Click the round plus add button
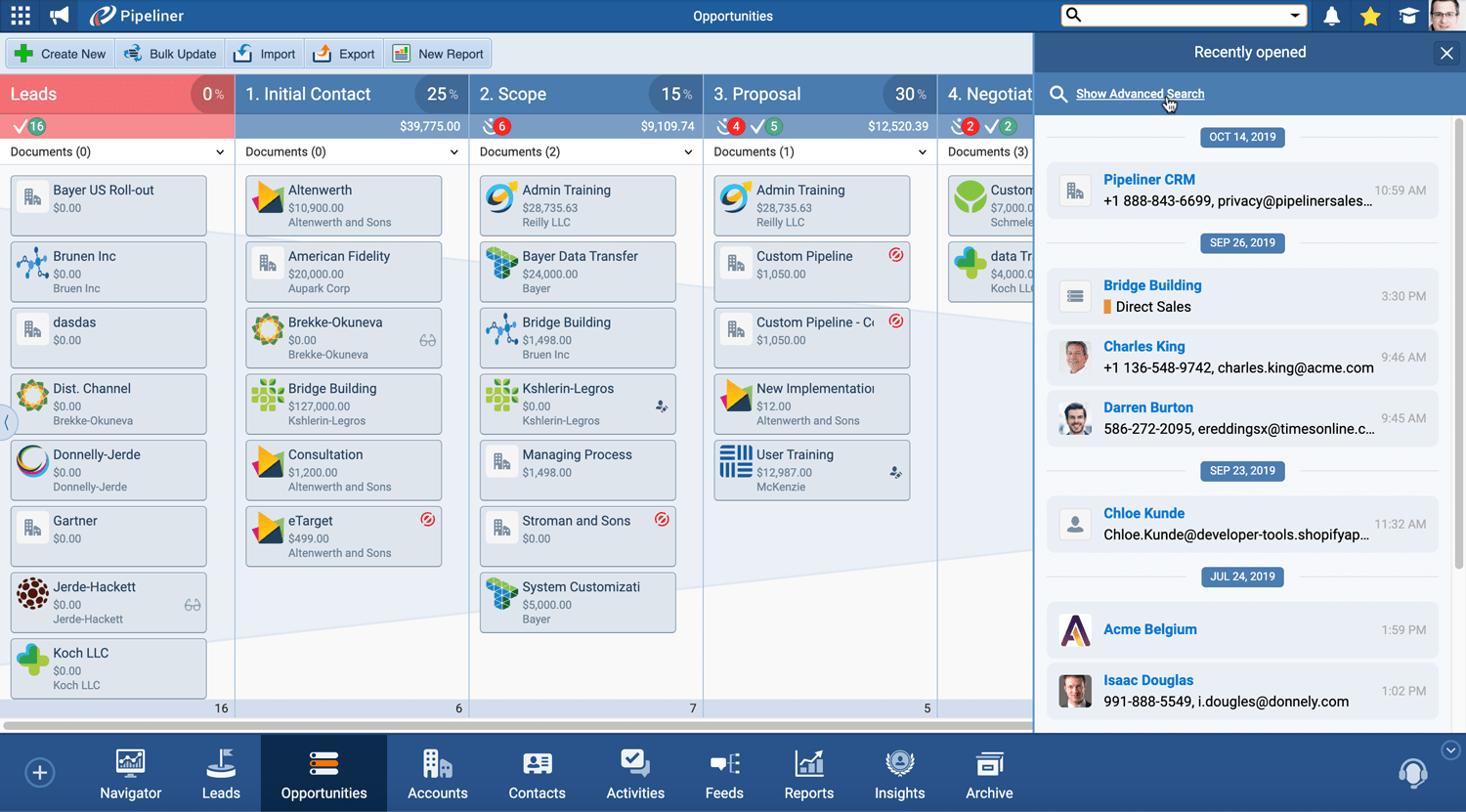This screenshot has width=1466, height=812. click(39, 773)
